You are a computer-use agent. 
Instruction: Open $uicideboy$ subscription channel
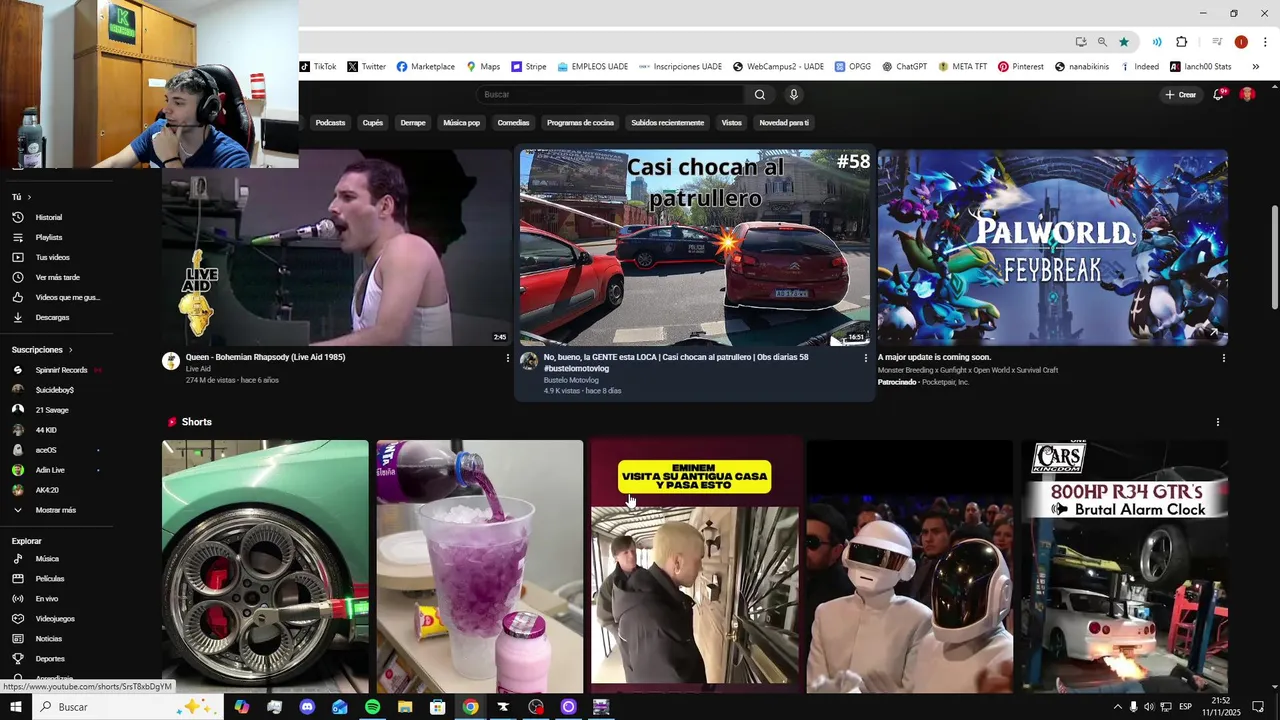[56, 390]
